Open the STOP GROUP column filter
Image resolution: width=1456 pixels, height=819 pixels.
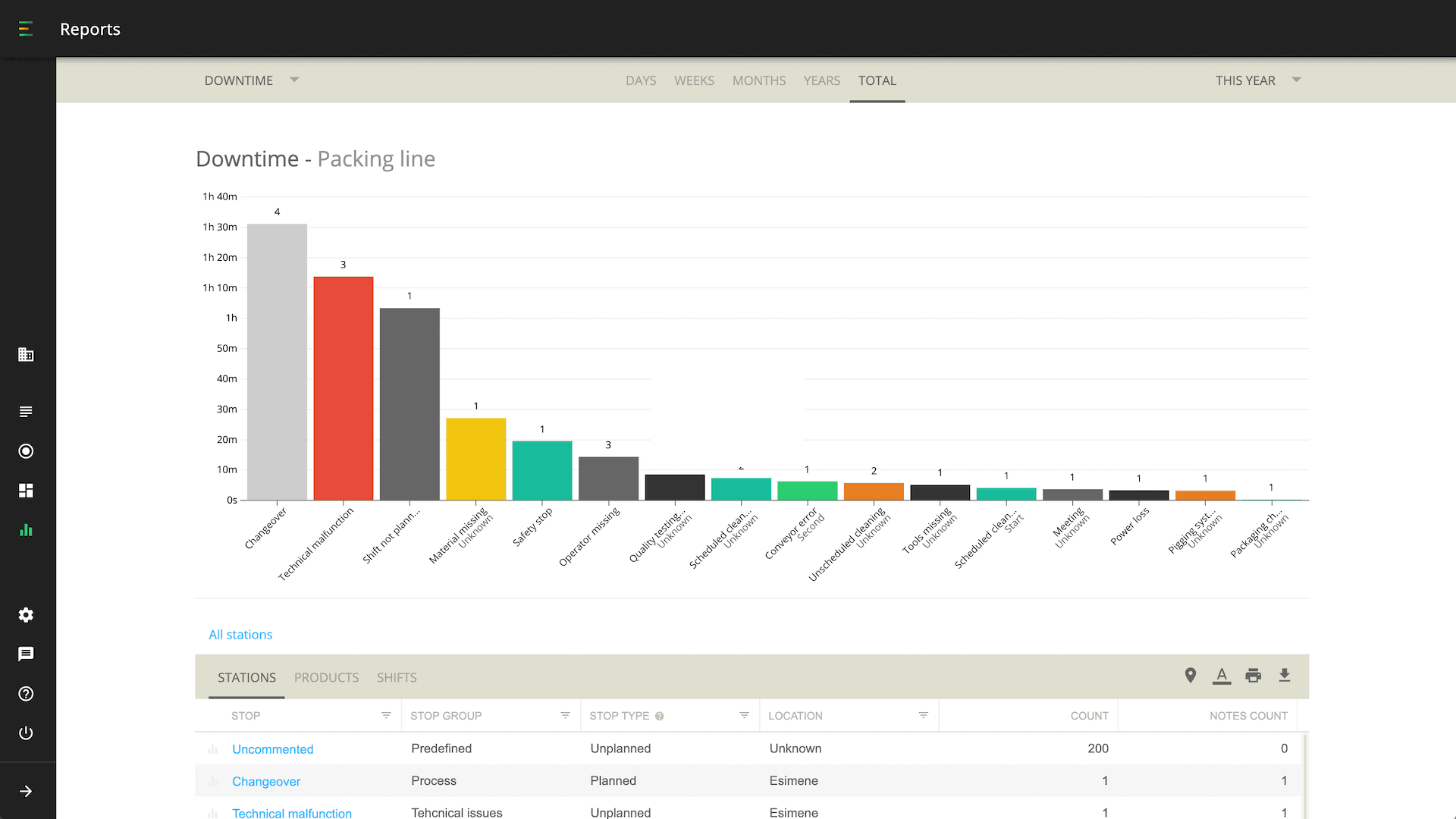(564, 715)
